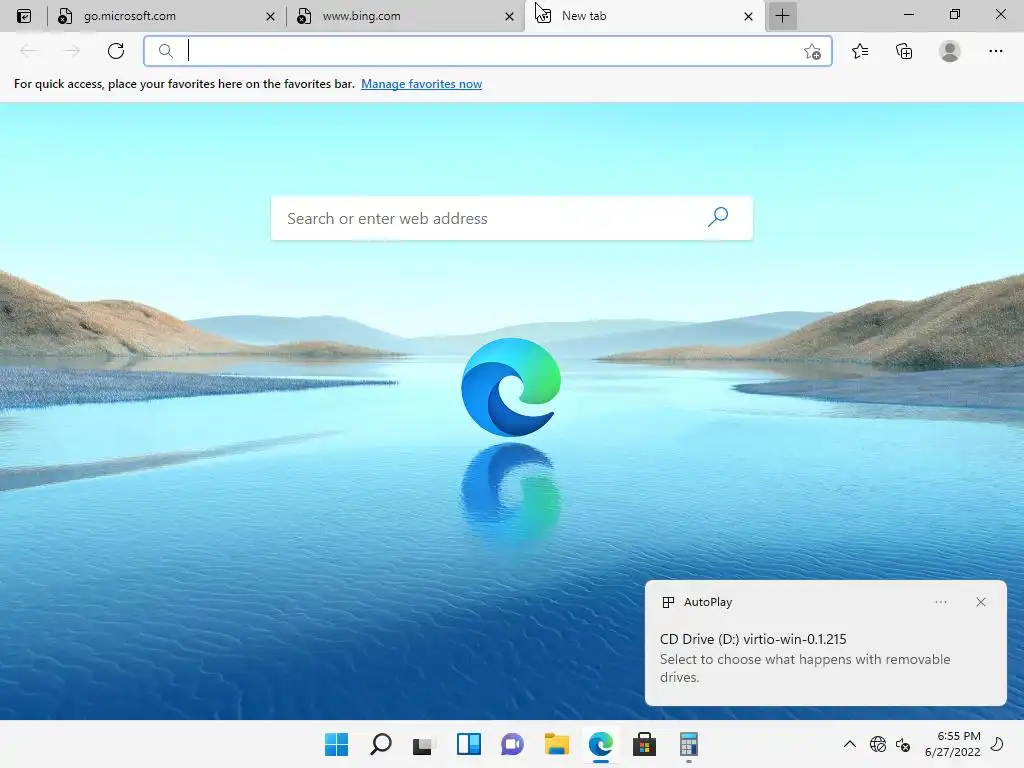Open the tab actions menu icon
This screenshot has height=768, width=1024.
click(x=24, y=16)
